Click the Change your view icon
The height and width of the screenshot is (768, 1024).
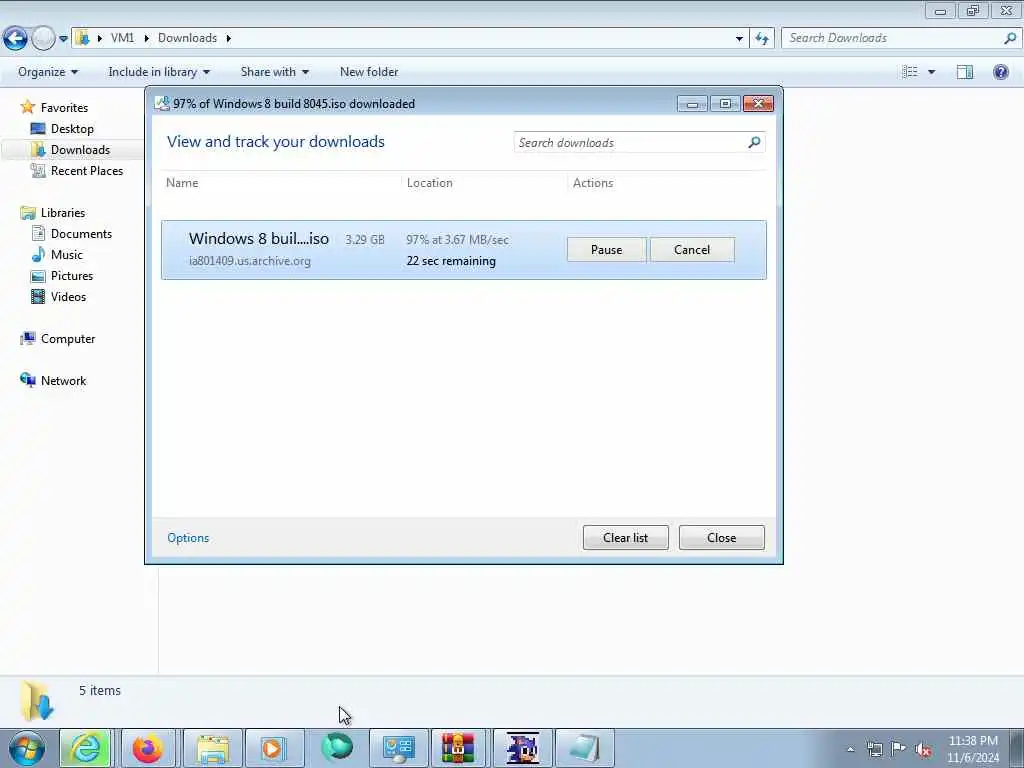click(910, 72)
